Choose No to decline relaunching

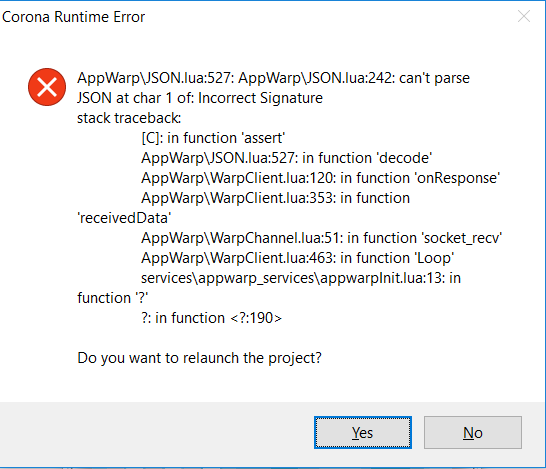click(x=473, y=432)
